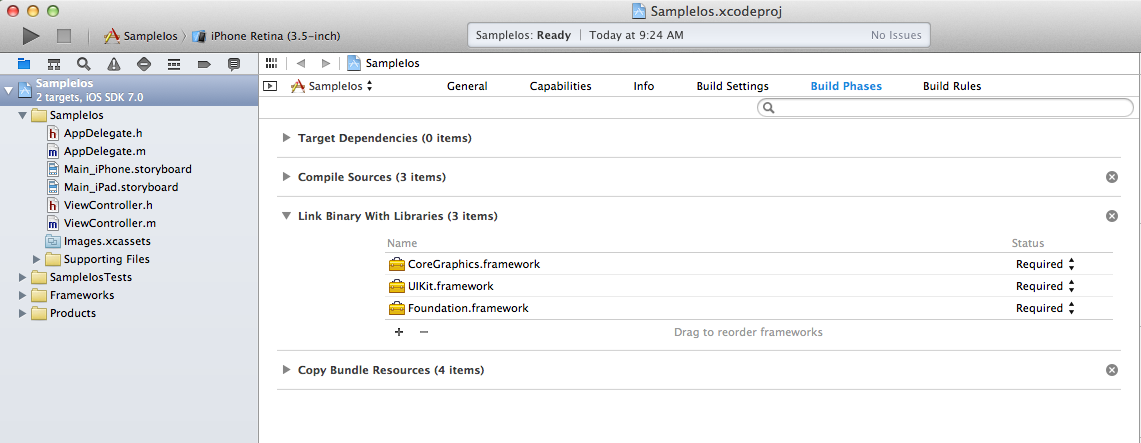The height and width of the screenshot is (443, 1141).
Task: Change UIKit.framework Required status stepper
Action: (1071, 286)
